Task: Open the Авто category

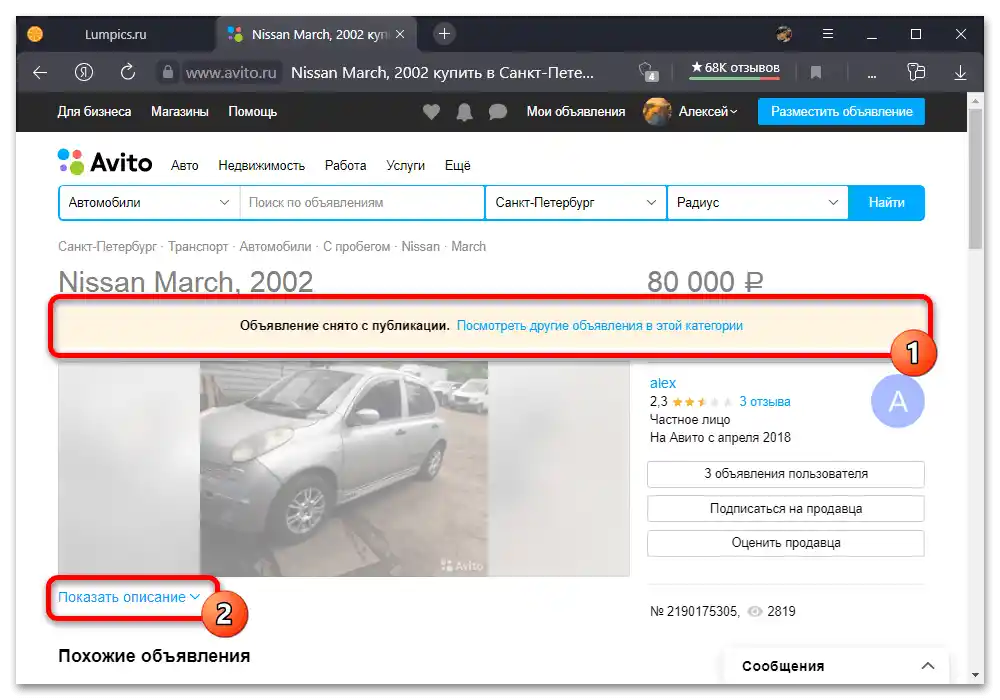Action: [184, 166]
